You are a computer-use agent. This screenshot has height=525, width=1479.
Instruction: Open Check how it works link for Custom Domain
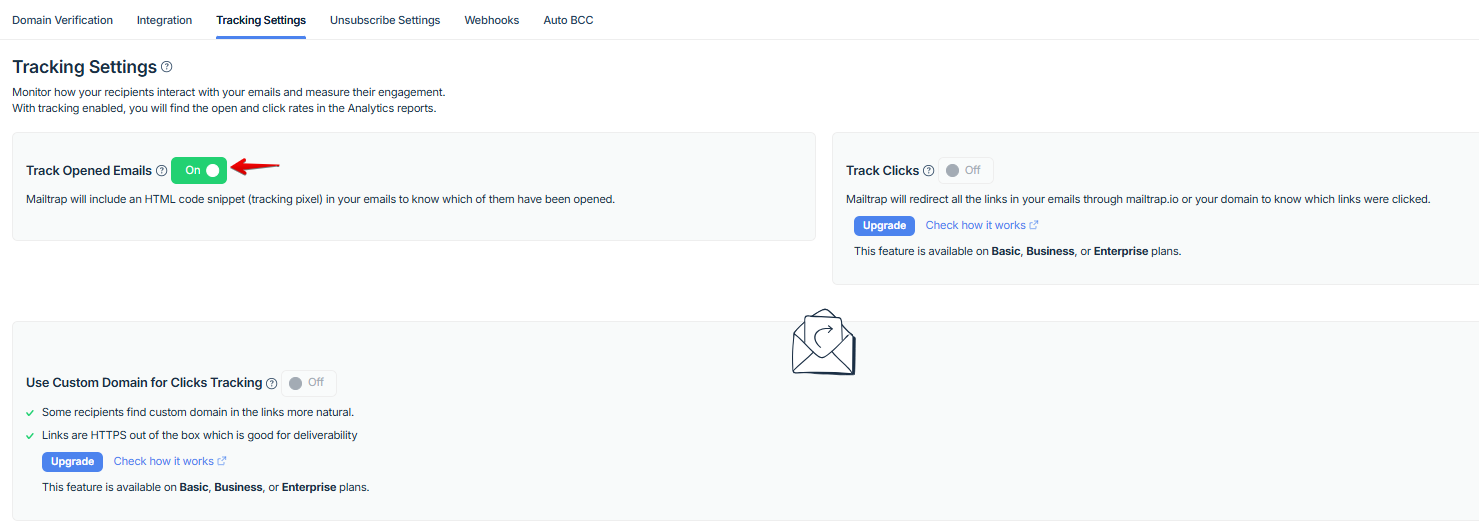click(x=163, y=461)
